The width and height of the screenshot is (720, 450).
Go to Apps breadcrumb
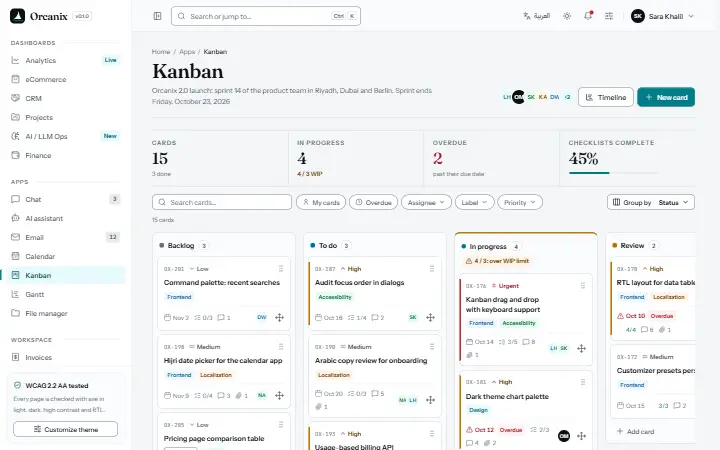pos(187,51)
